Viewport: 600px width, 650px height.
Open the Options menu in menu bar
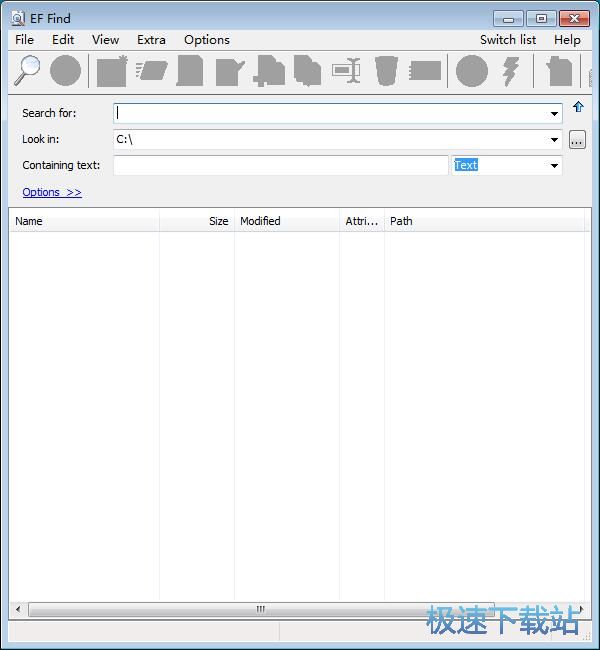(207, 40)
